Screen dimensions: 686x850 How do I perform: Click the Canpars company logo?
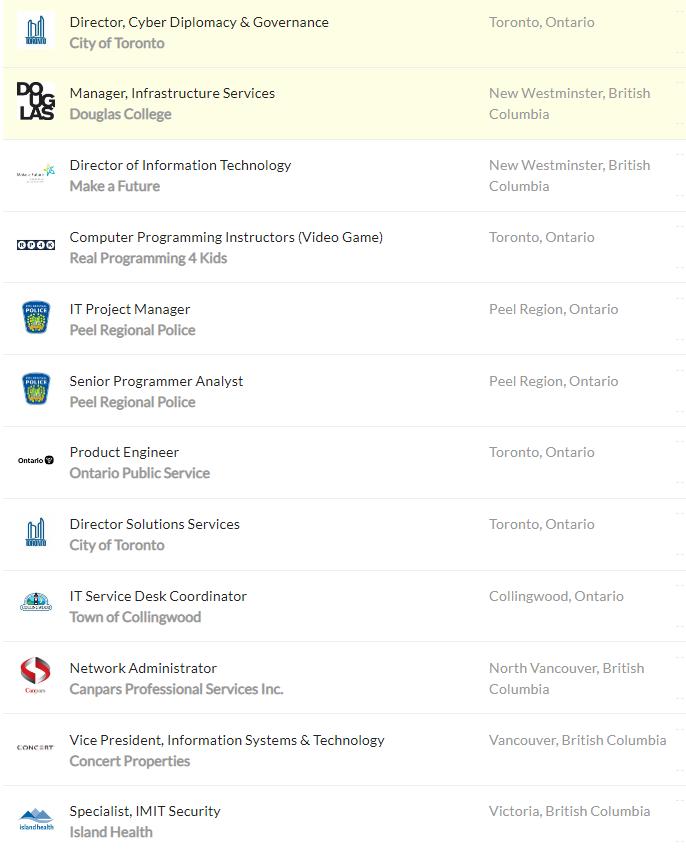(36, 676)
